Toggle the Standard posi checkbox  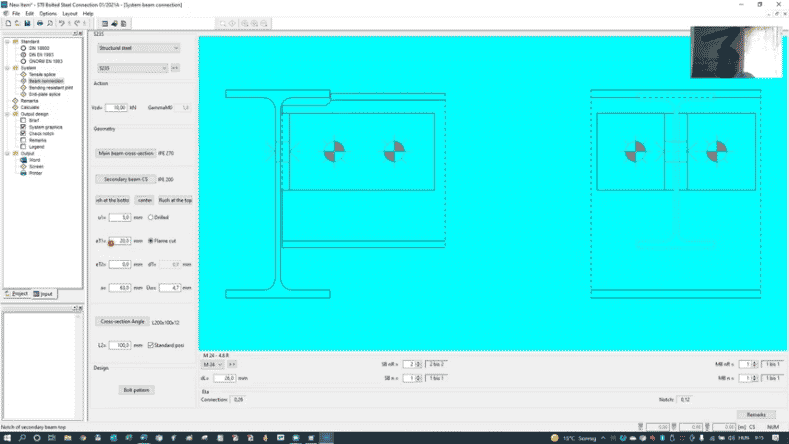(x=150, y=345)
